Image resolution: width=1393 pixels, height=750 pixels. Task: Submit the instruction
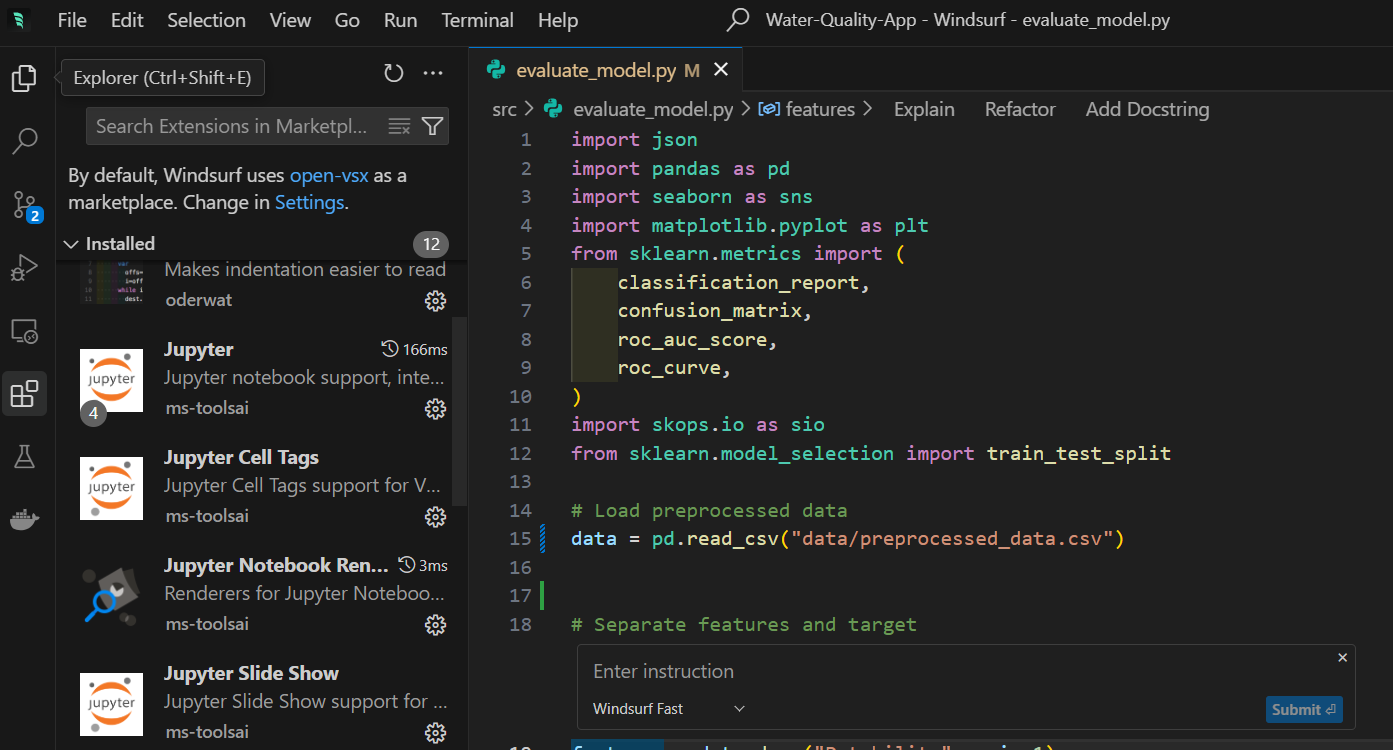click(x=1304, y=710)
